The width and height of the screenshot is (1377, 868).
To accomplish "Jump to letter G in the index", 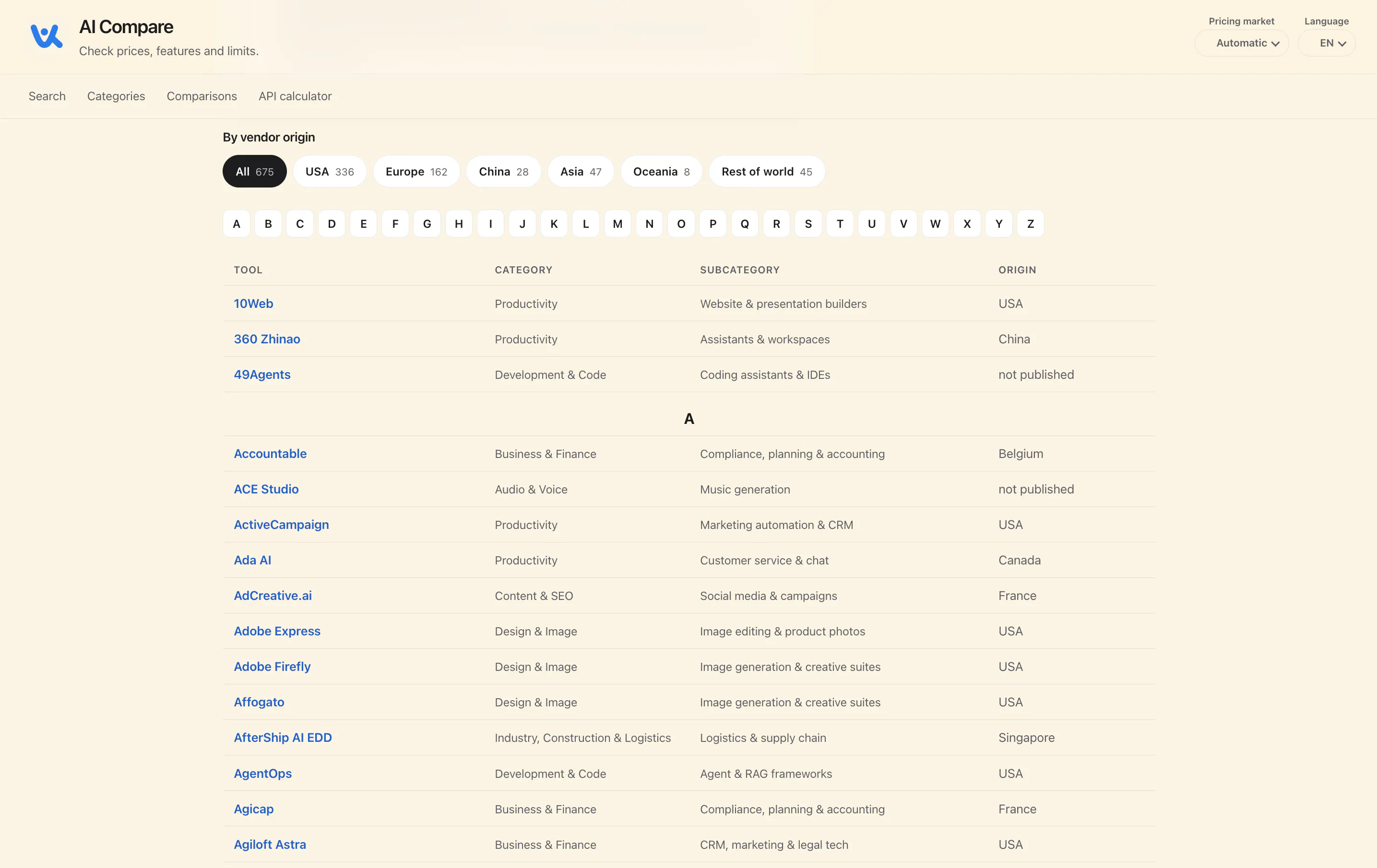I will pos(427,223).
